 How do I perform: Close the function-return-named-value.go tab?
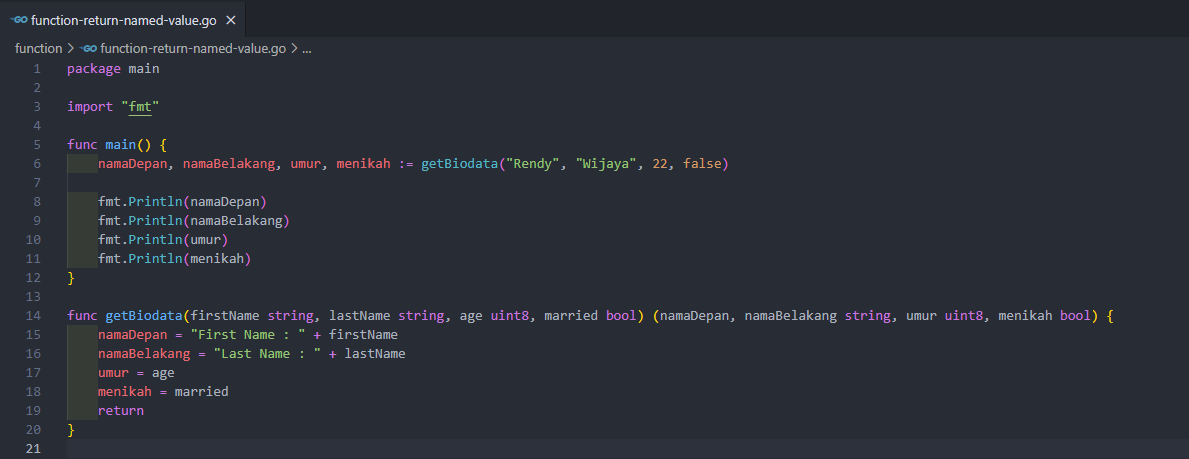tap(231, 20)
